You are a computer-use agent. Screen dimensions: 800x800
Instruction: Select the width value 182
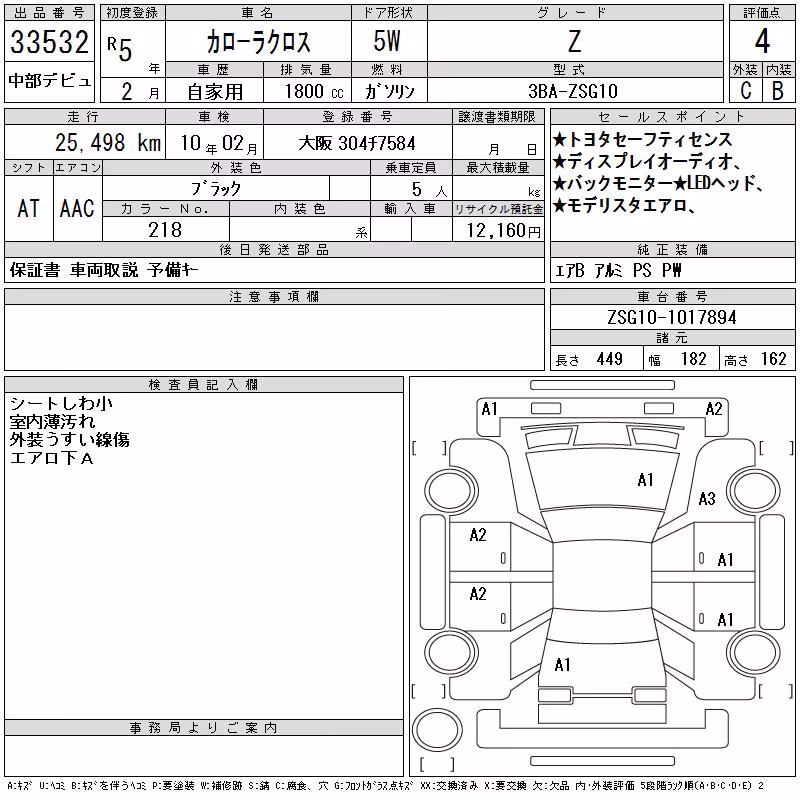(694, 359)
